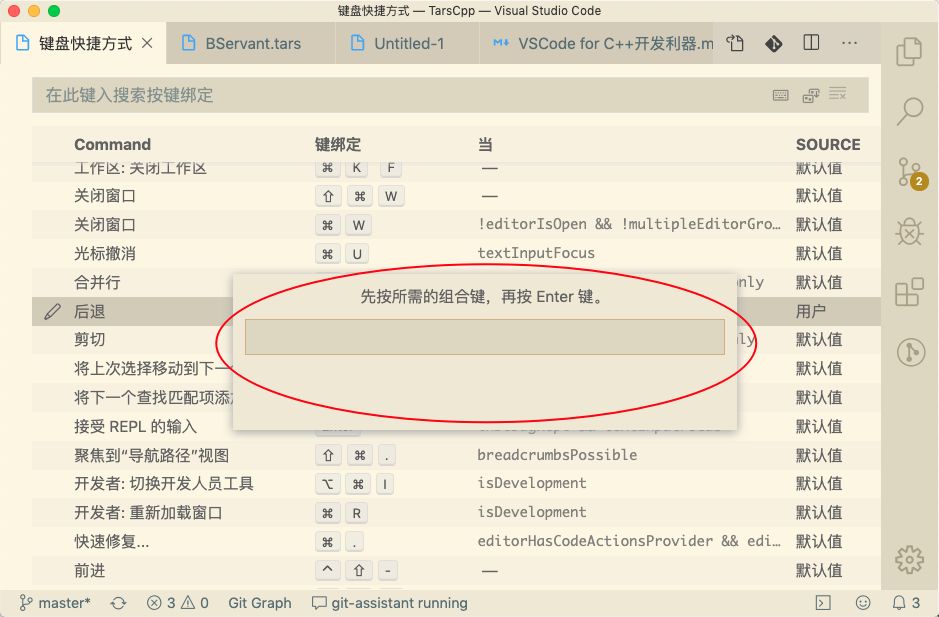939x617 pixels.
Task: Open the Extensions view
Action: 909,293
